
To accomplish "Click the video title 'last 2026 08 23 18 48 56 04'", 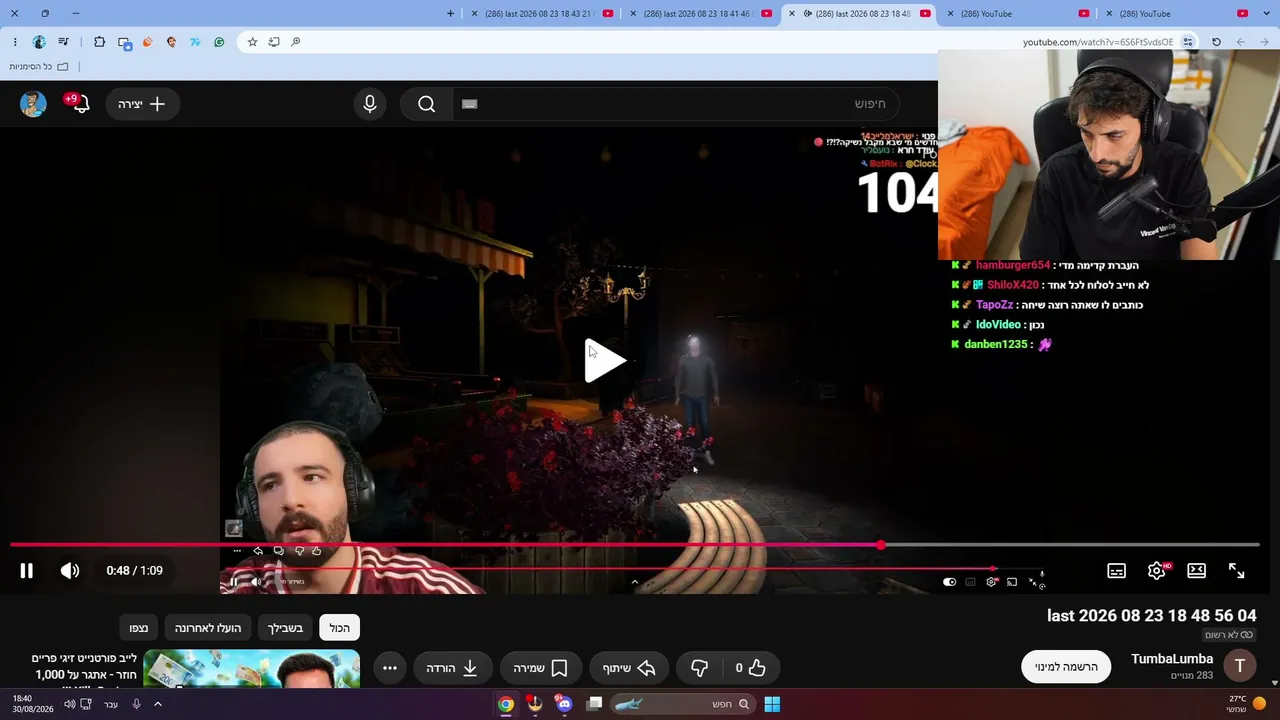I will pos(1152,616).
